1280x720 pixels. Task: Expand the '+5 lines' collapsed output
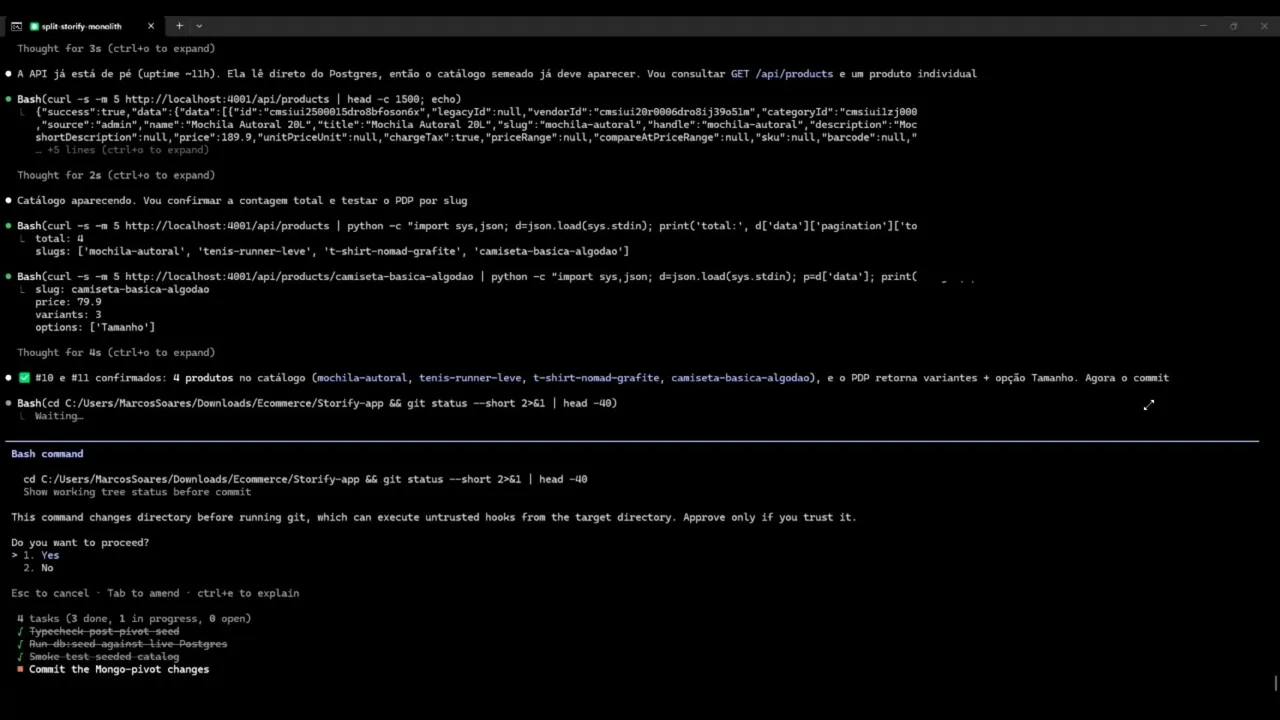click(122, 150)
